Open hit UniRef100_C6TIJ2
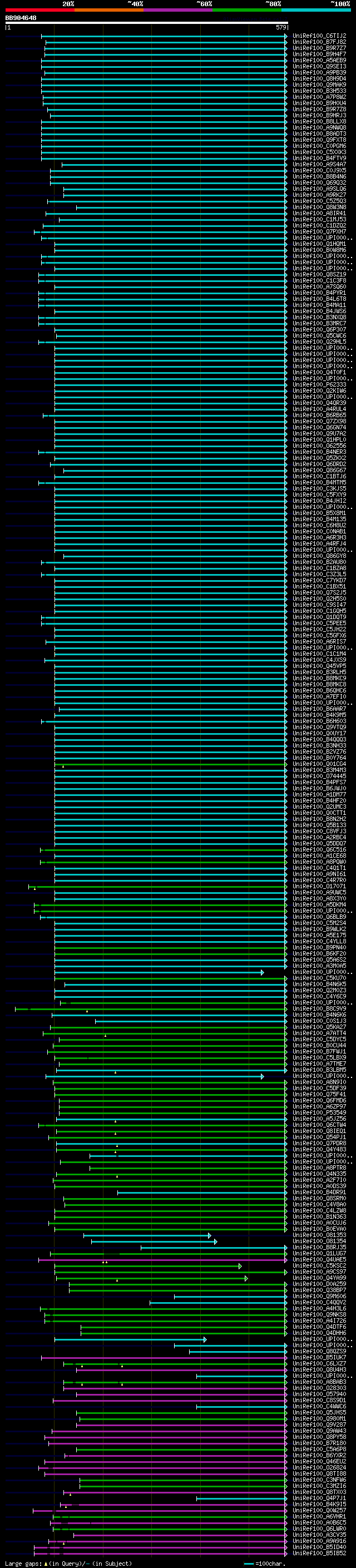Image resolution: width=356 pixels, height=1568 pixels. 319,36
